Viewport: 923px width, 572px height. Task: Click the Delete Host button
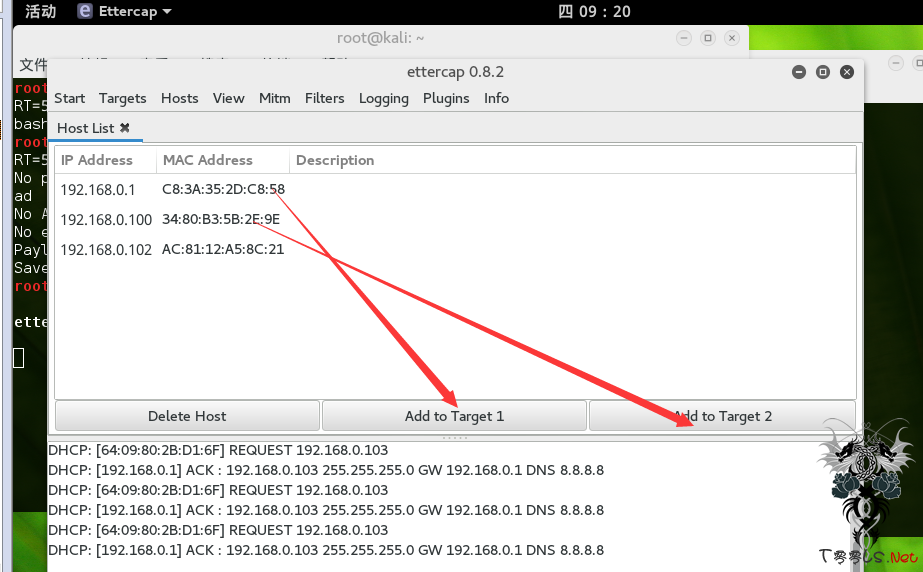tap(187, 416)
